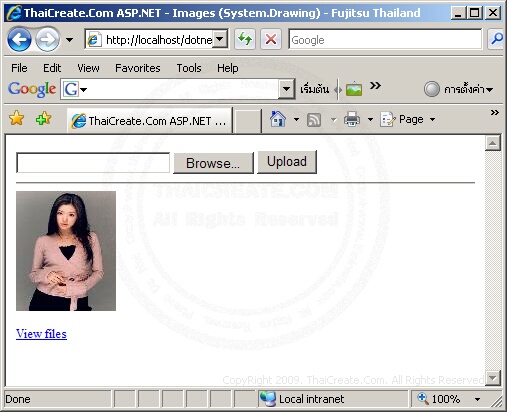Click the magnifier search icon
Screen dimensions: 507x412
496,39
